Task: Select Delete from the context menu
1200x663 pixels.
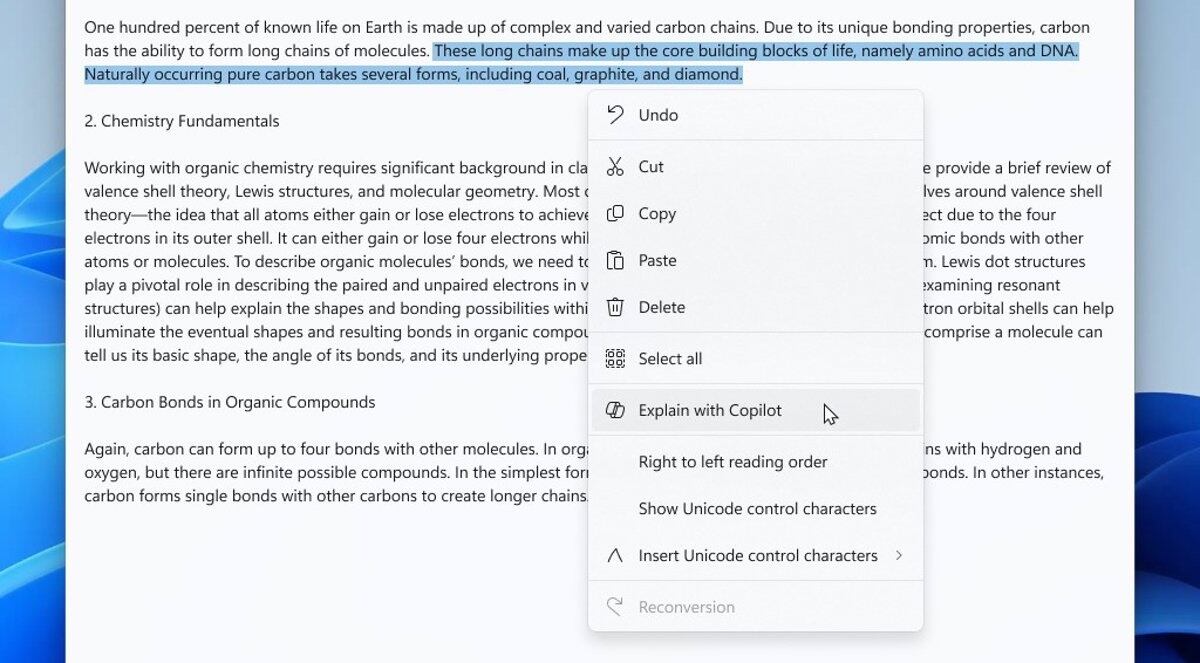Action: [x=659, y=307]
